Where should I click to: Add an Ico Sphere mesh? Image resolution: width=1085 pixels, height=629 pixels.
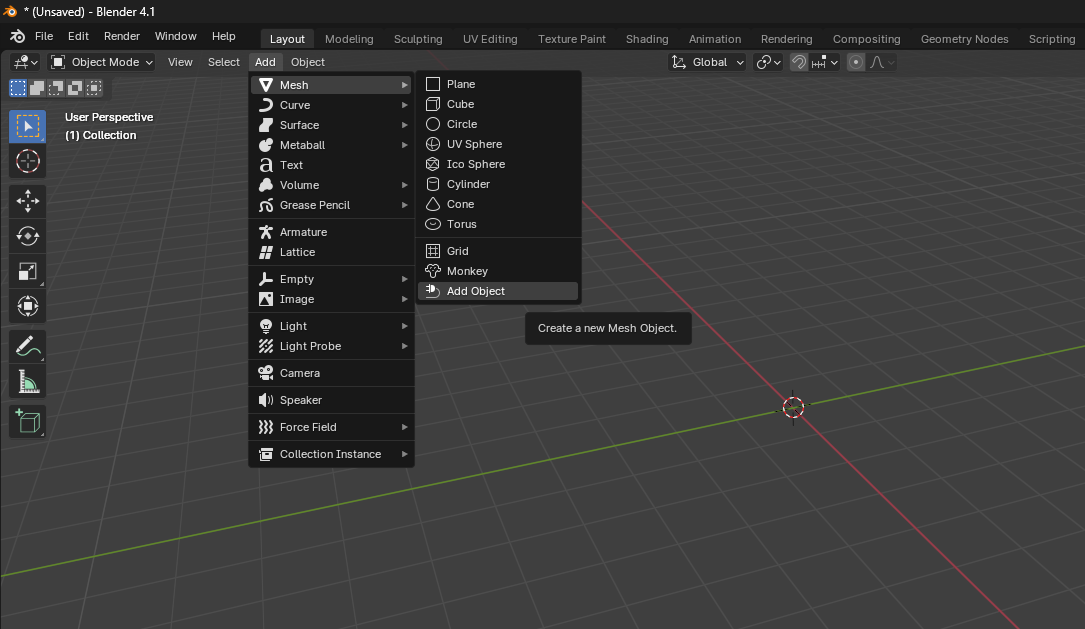(x=498, y=164)
